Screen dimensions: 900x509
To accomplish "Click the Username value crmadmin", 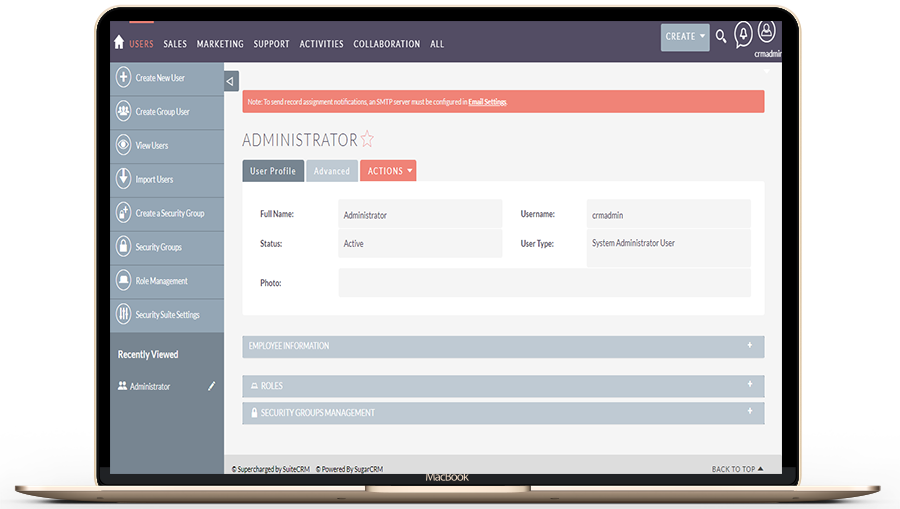I will tap(607, 215).
